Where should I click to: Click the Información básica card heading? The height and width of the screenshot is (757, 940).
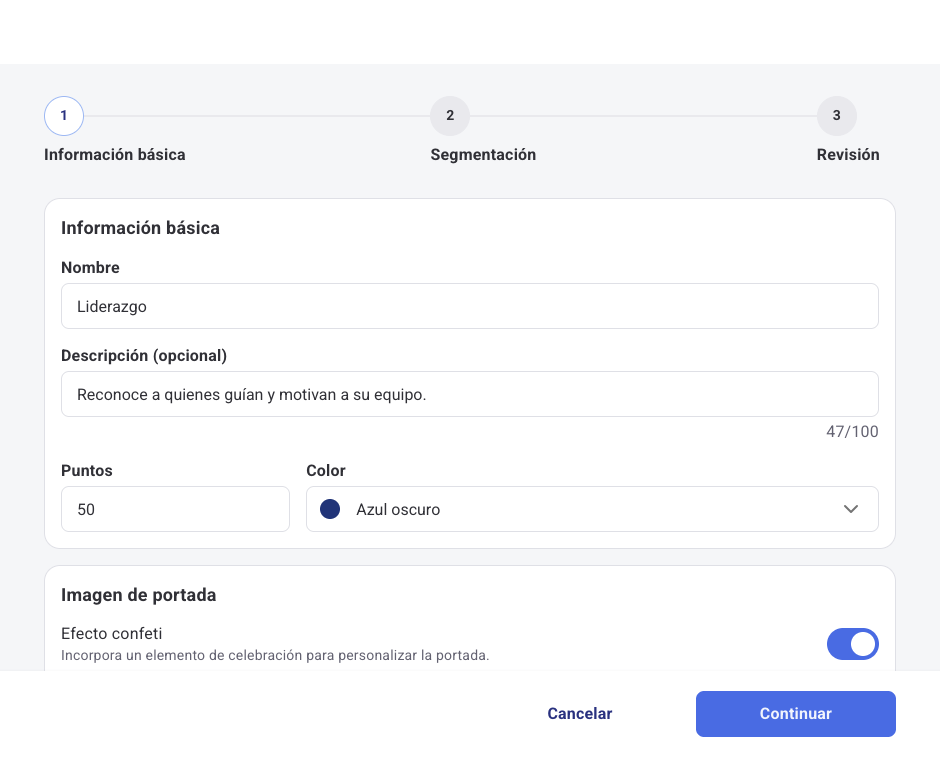click(x=140, y=228)
